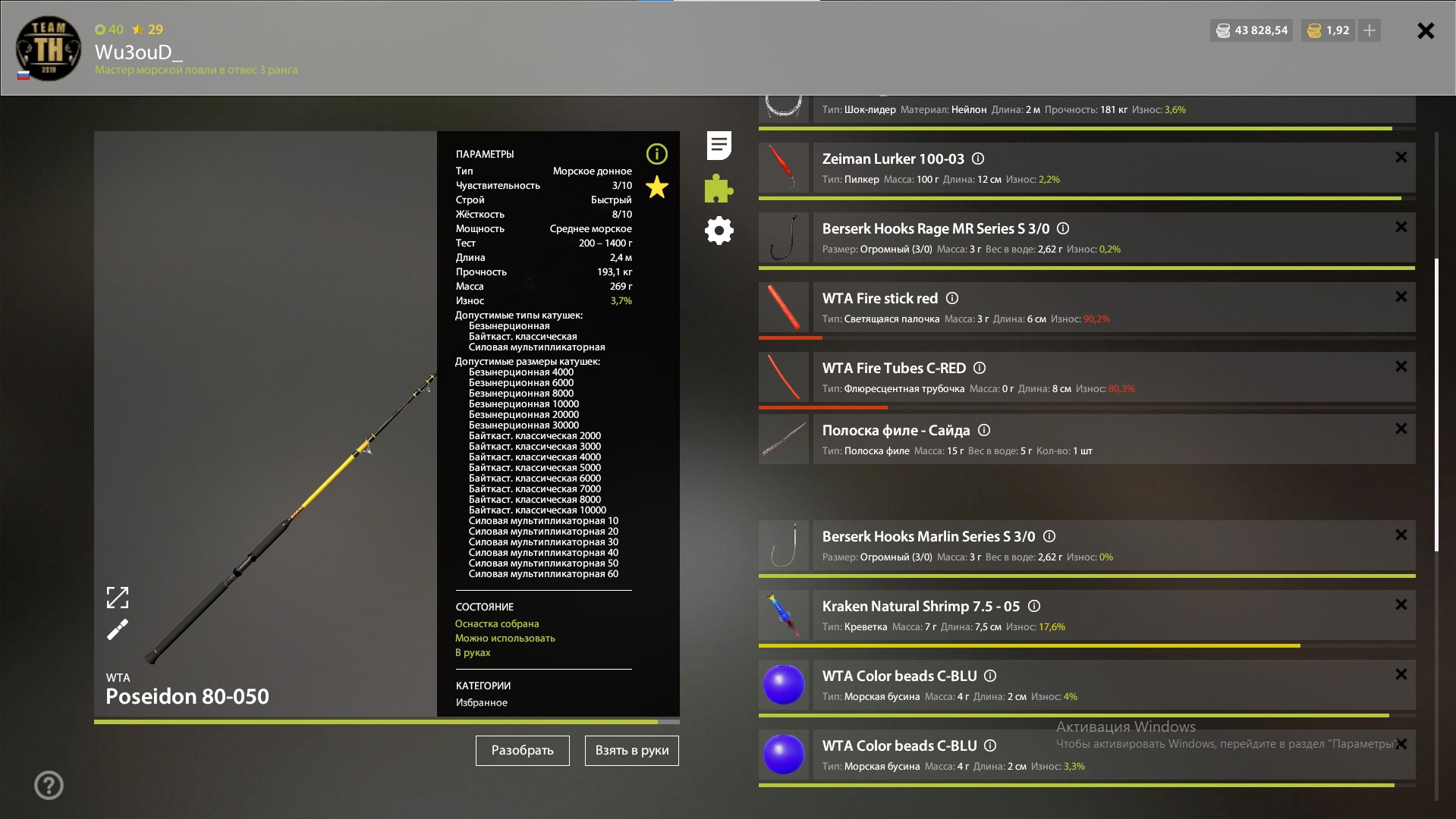This screenshot has width=1456, height=819.
Task: Open the puzzle piece components icon
Action: (x=719, y=188)
